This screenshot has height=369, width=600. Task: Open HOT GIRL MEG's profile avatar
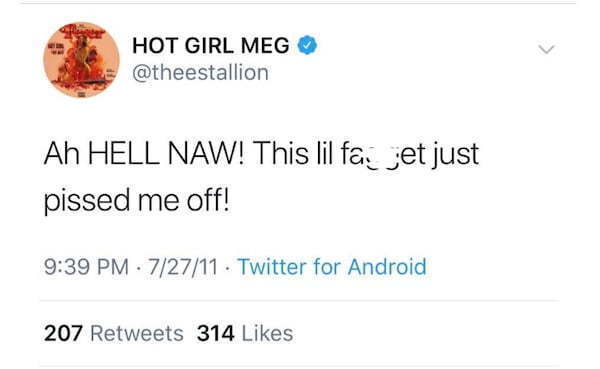(82, 60)
